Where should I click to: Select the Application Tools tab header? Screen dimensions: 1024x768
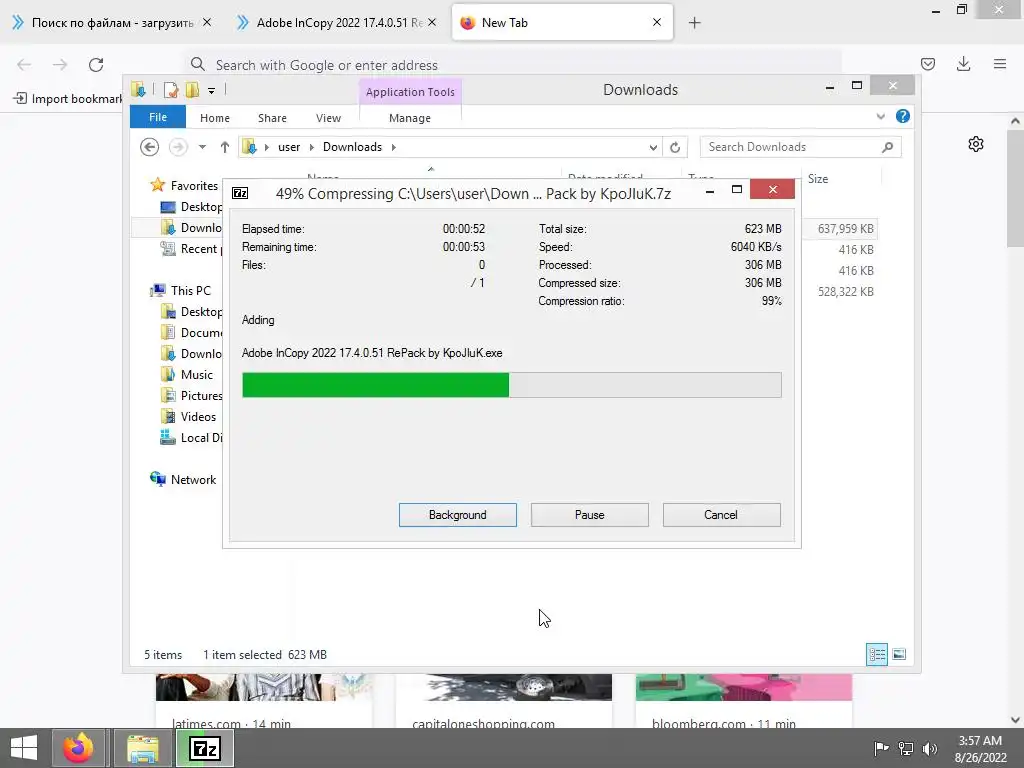[x=410, y=92]
